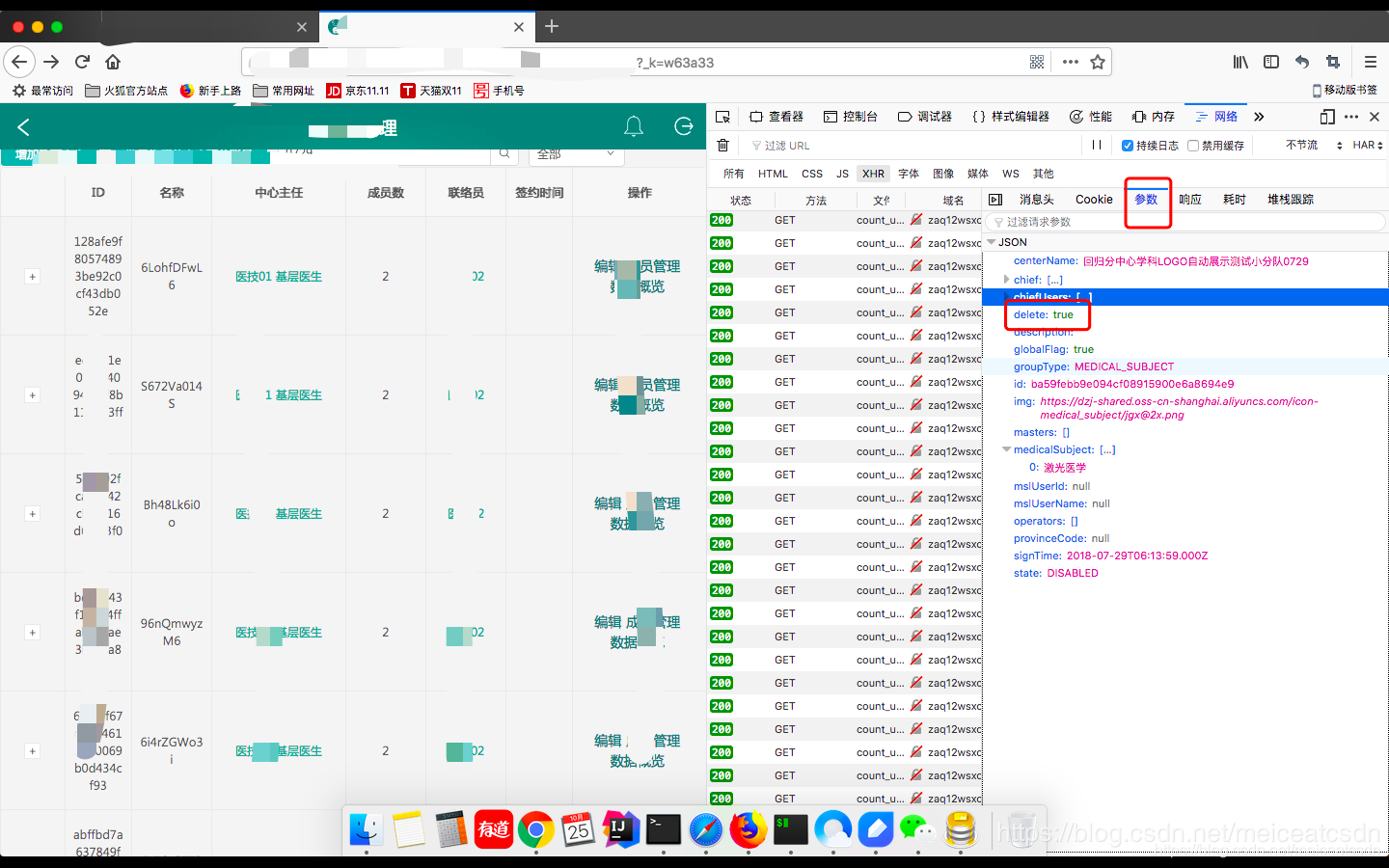Clear network log with trash icon

[x=722, y=145]
